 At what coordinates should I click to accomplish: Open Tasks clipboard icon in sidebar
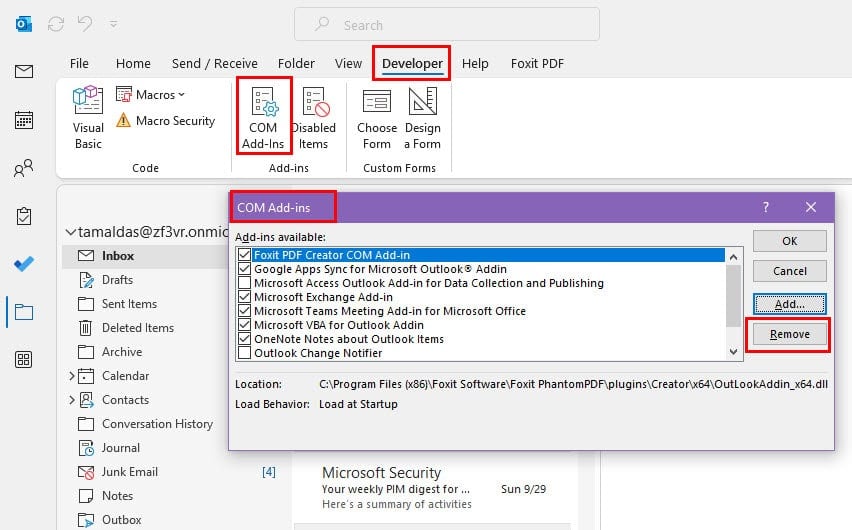click(x=23, y=216)
